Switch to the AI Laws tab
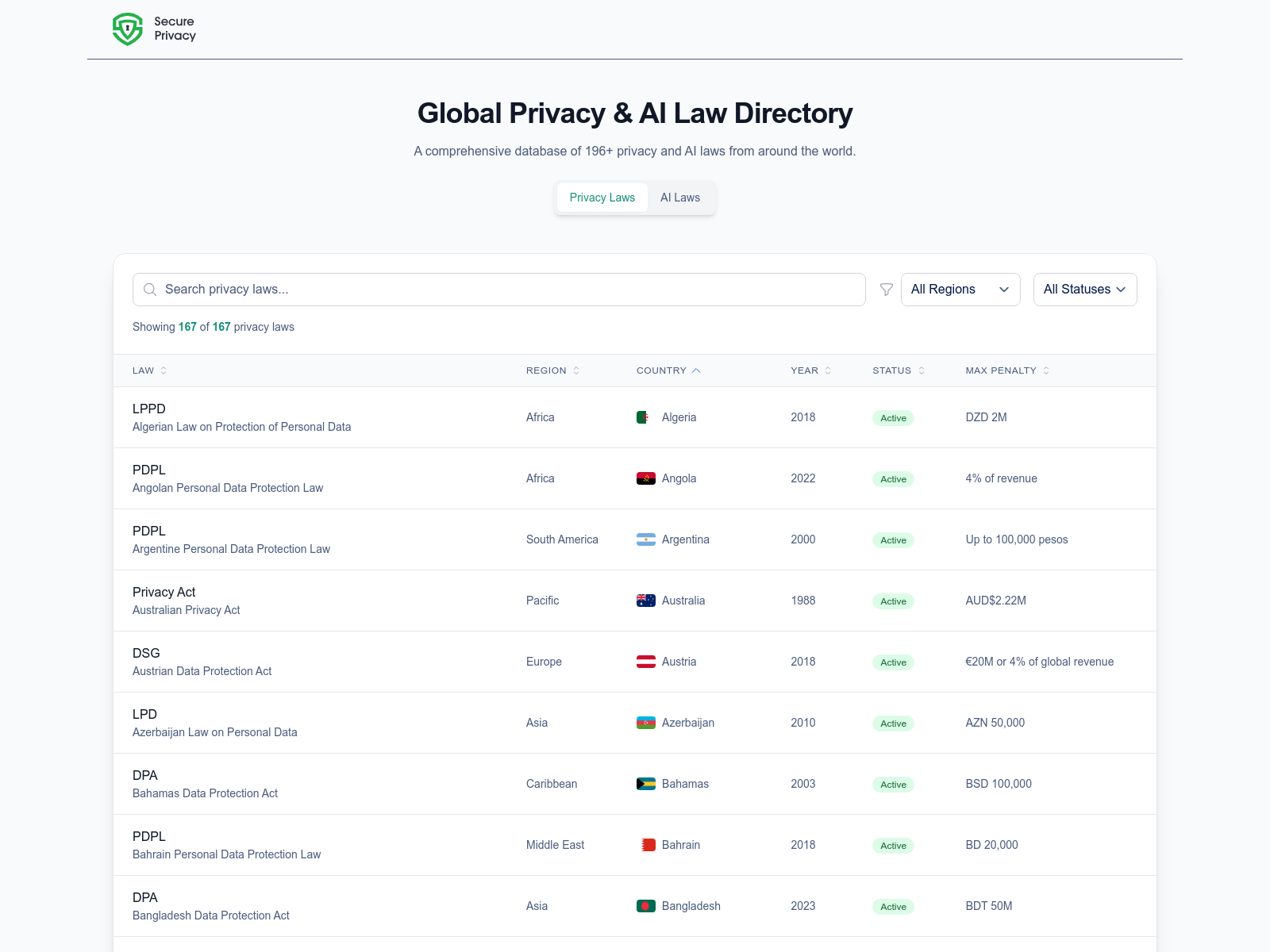The image size is (1270, 952). tap(679, 197)
